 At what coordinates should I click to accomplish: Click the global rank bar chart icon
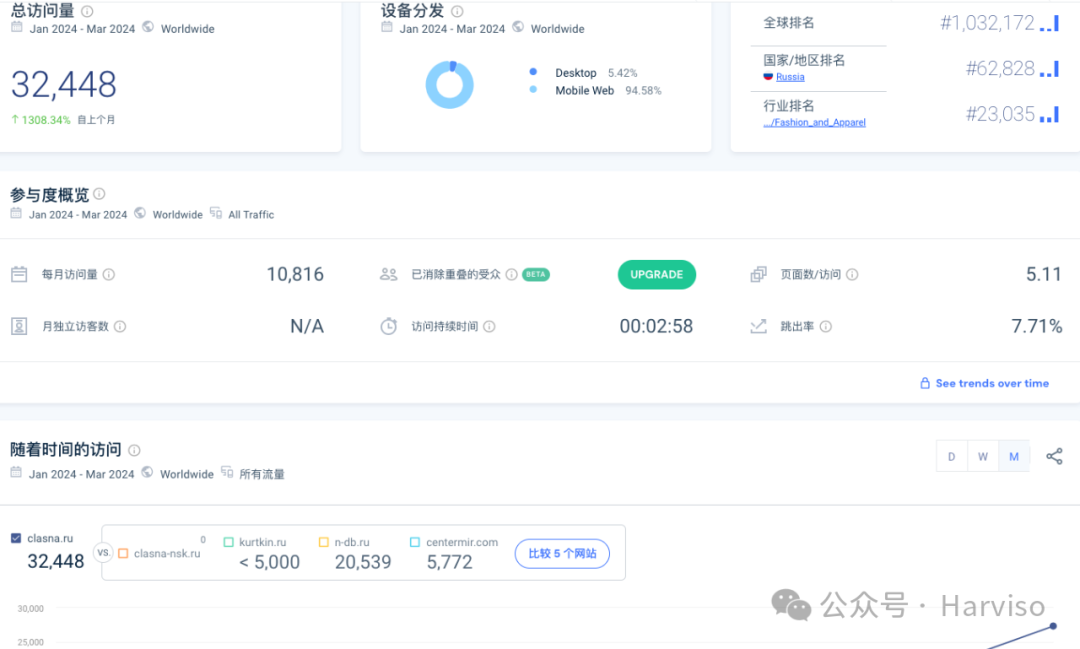[x=1049, y=23]
